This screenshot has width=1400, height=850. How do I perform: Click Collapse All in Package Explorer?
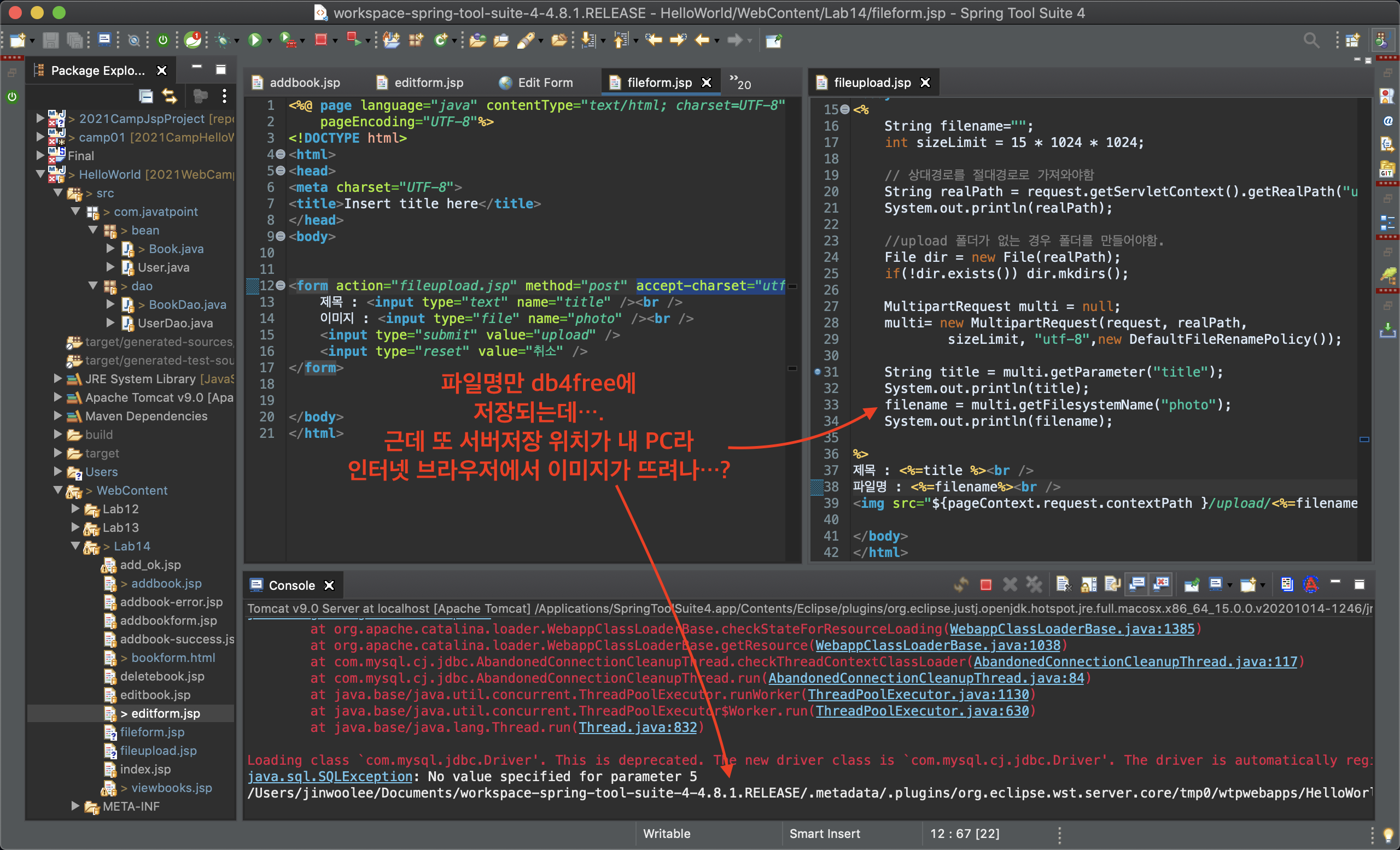click(146, 96)
